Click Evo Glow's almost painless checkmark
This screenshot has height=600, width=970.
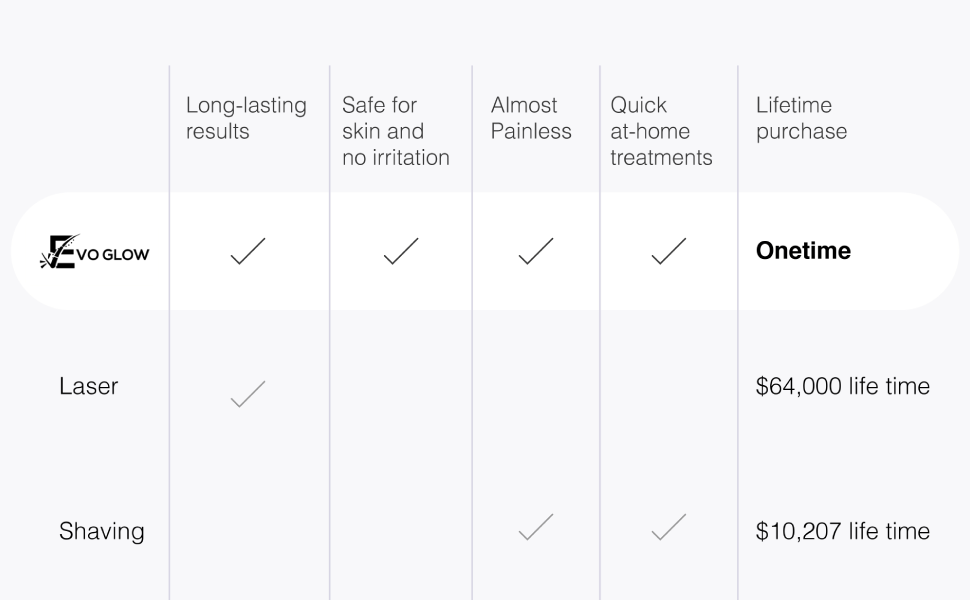pyautogui.click(x=536, y=251)
